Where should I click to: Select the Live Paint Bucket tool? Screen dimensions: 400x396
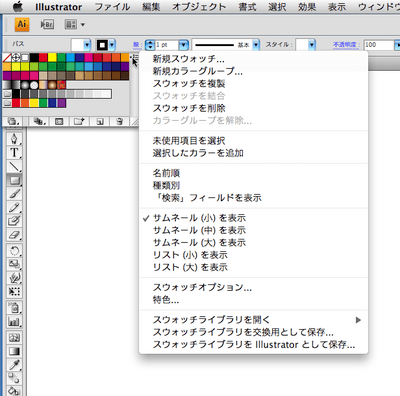pos(14,391)
